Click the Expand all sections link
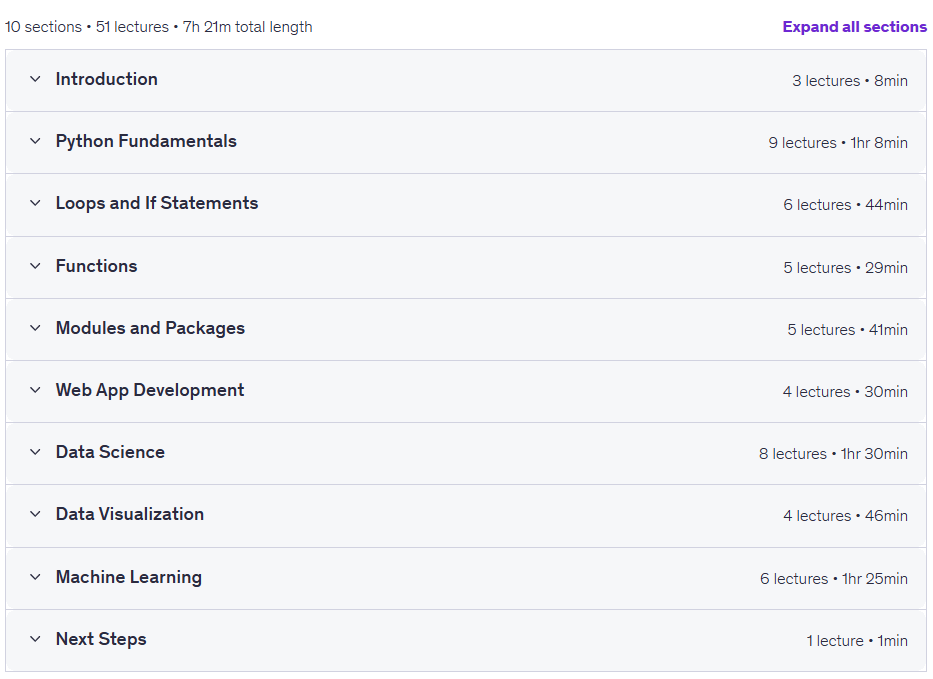The height and width of the screenshot is (679, 933). (854, 27)
